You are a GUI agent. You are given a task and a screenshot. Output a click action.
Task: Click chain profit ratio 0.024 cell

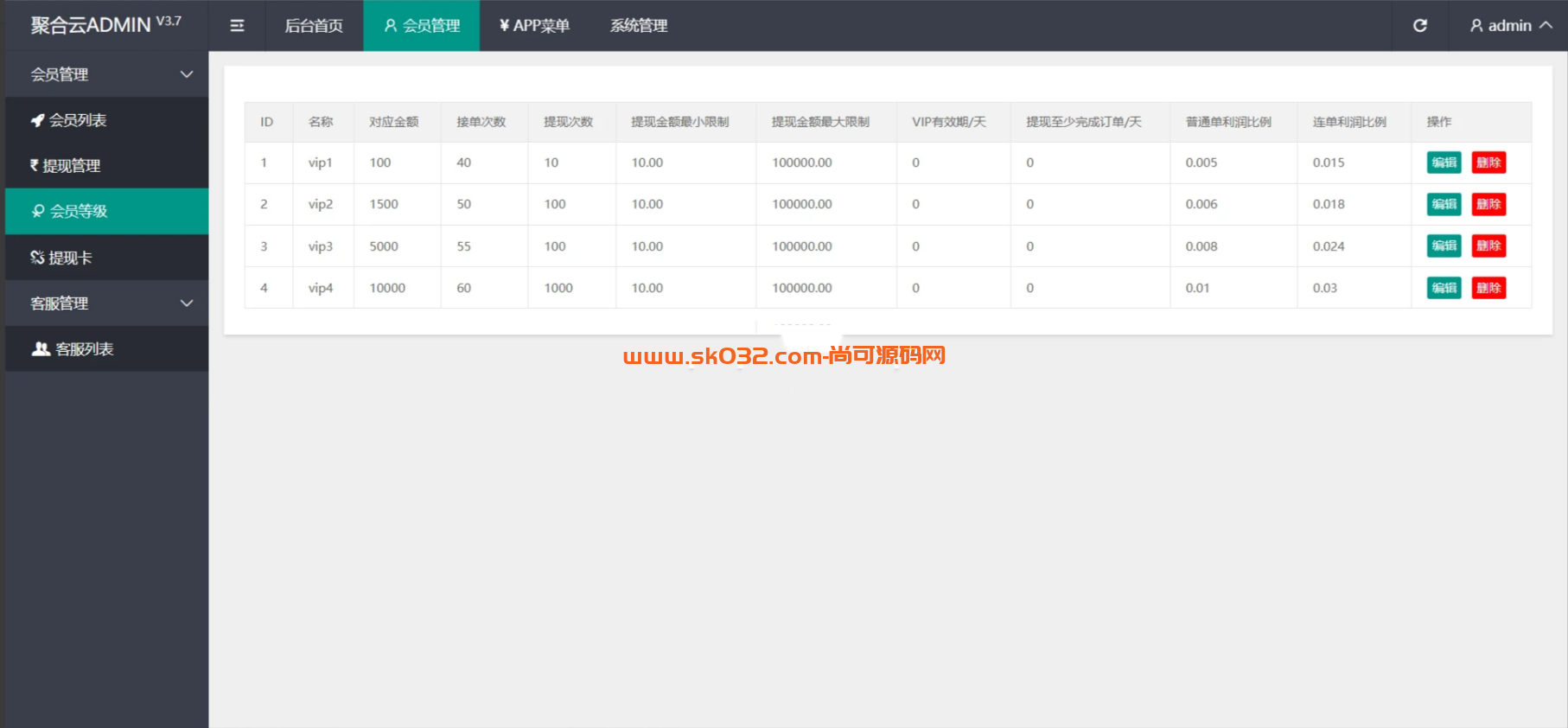1354,246
